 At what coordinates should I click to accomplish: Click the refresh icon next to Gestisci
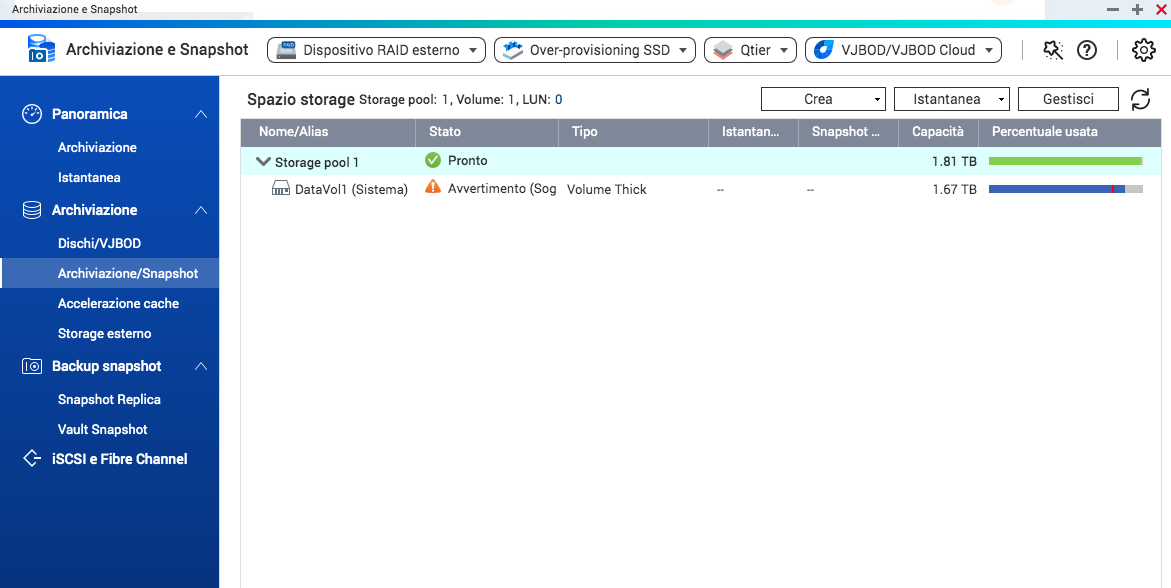(x=1140, y=99)
